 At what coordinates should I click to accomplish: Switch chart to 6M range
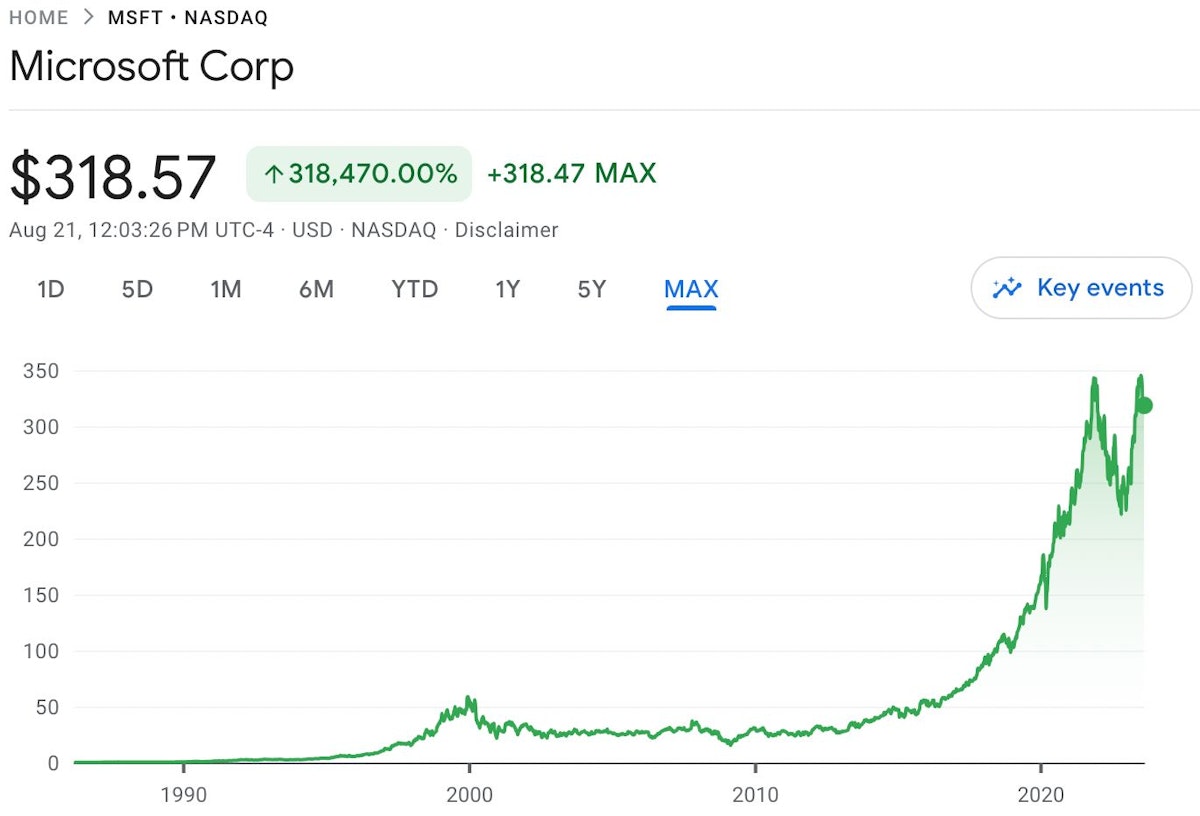pos(316,290)
